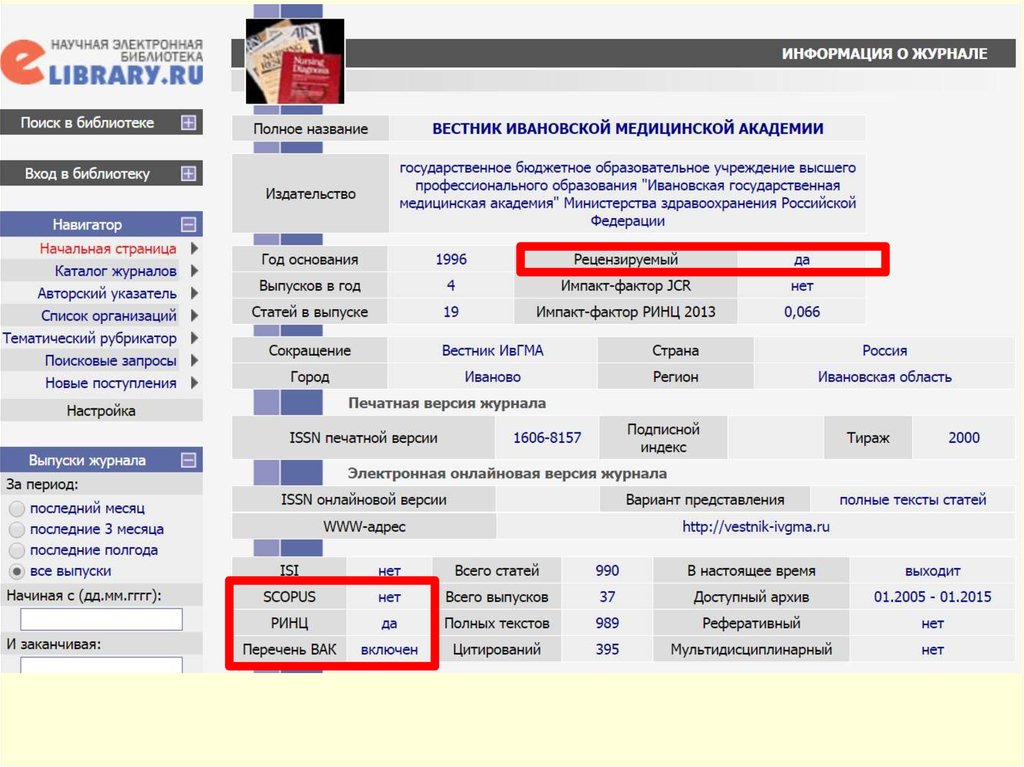
Task: Click the arrow beside Каталог журналов
Action: (x=194, y=271)
